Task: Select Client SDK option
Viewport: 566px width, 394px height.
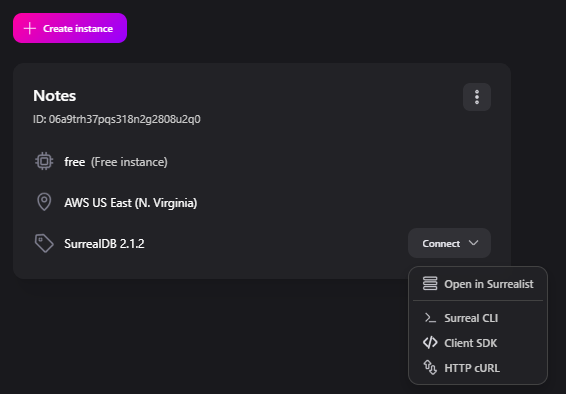Action: [x=478, y=343]
